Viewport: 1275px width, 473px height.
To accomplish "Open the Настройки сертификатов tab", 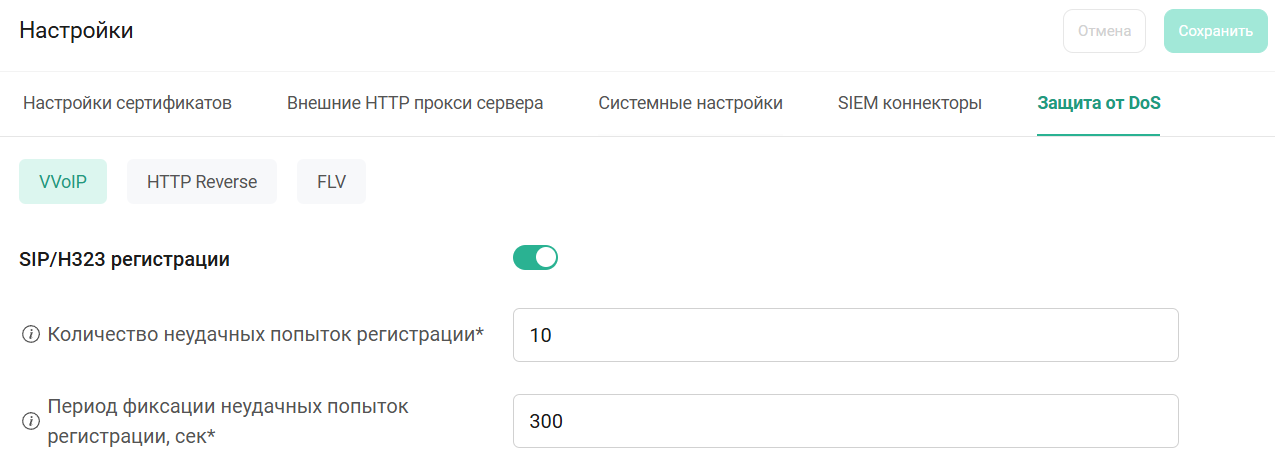I will click(x=127, y=103).
